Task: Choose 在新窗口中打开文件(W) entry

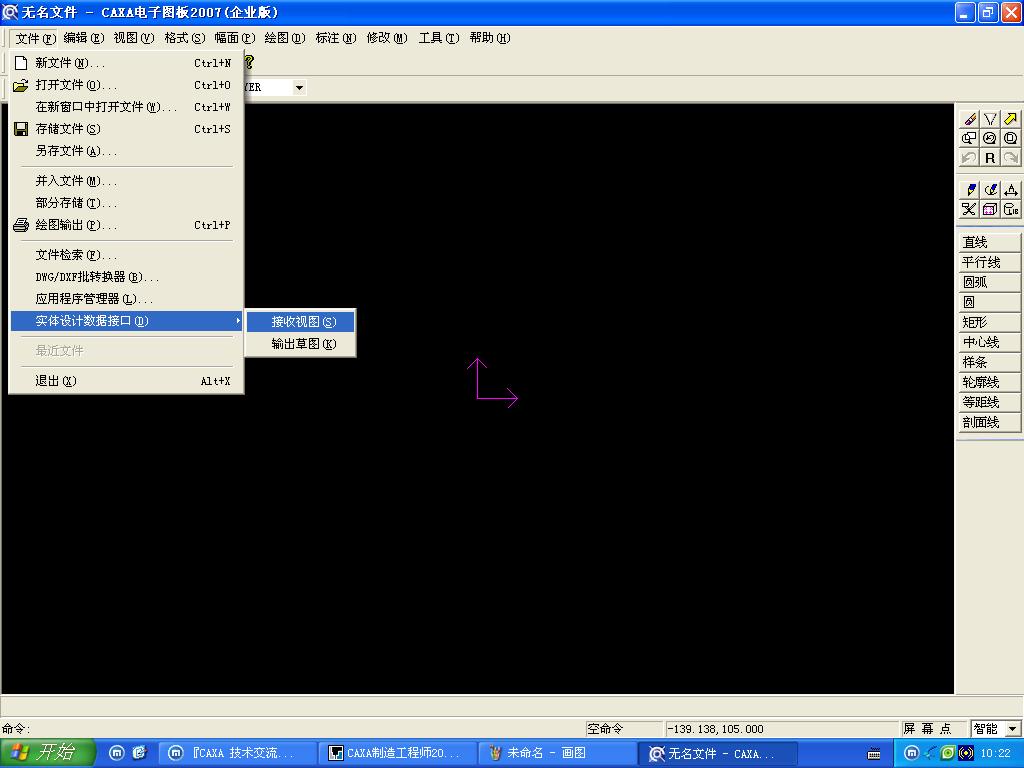Action: tap(127, 107)
